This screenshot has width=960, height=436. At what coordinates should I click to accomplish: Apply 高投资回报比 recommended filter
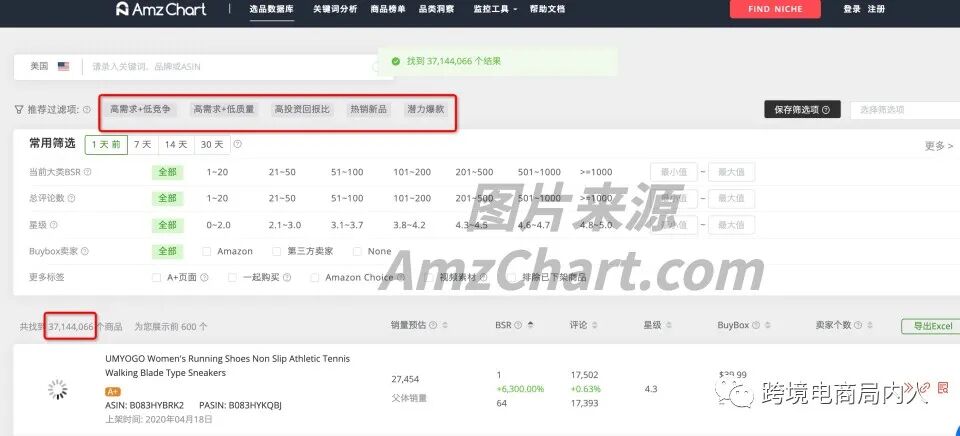click(x=302, y=110)
